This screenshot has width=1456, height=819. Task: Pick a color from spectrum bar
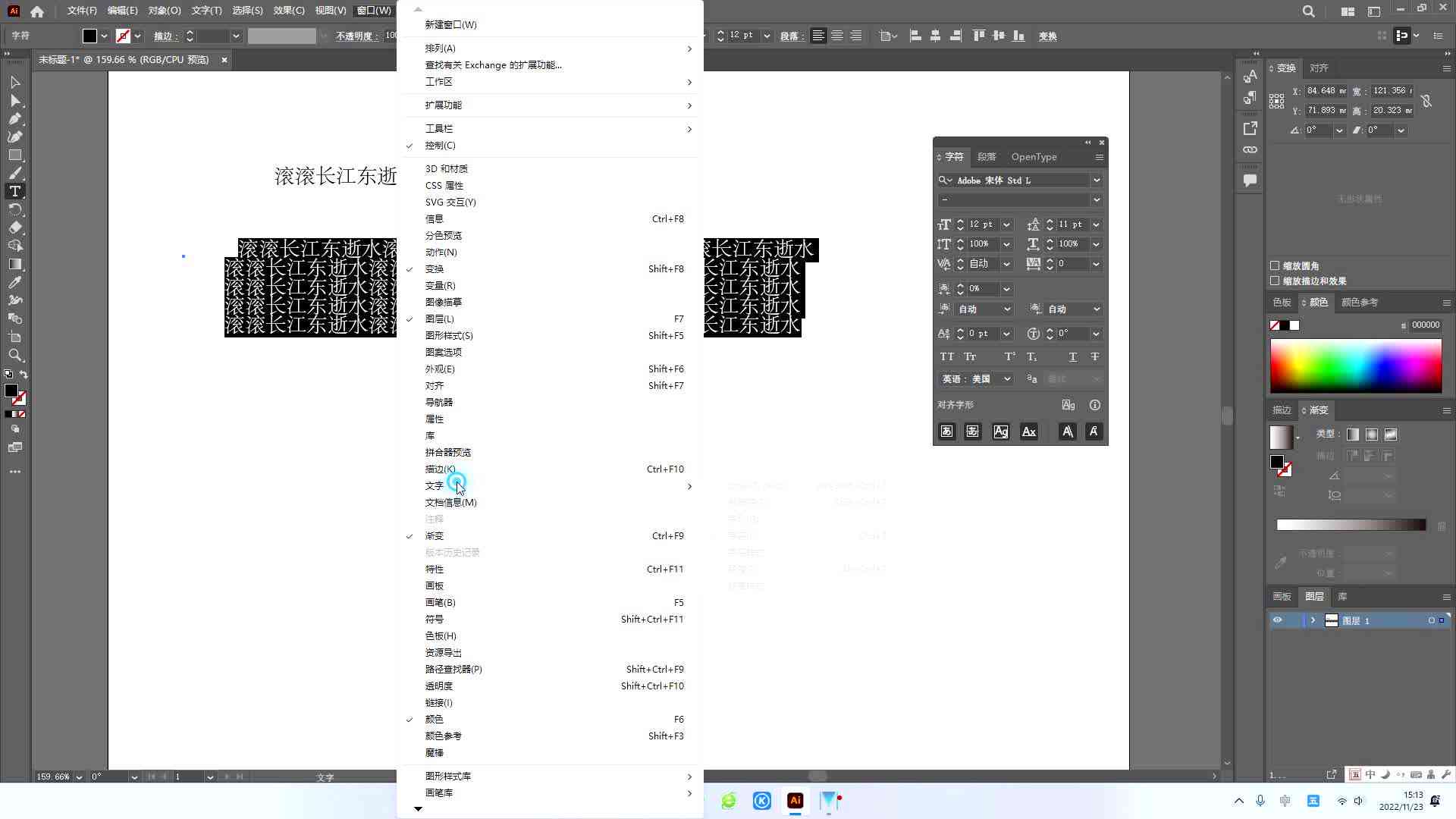pos(1356,366)
